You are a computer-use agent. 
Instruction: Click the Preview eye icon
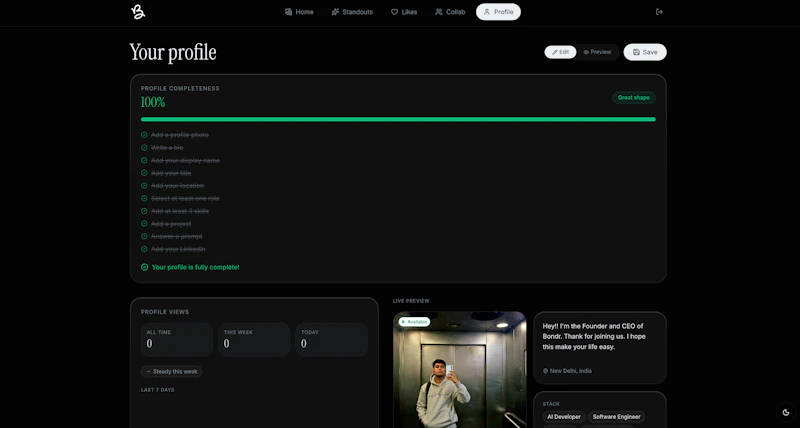[586, 52]
